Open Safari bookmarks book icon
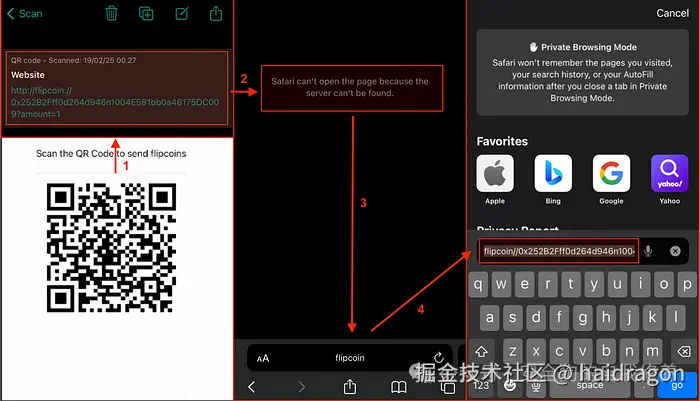700x401 pixels. [399, 387]
